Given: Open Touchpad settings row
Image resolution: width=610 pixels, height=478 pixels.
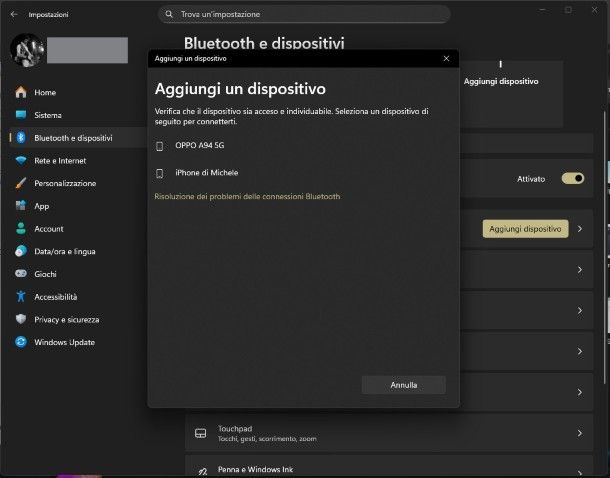Looking at the screenshot, I should [389, 433].
